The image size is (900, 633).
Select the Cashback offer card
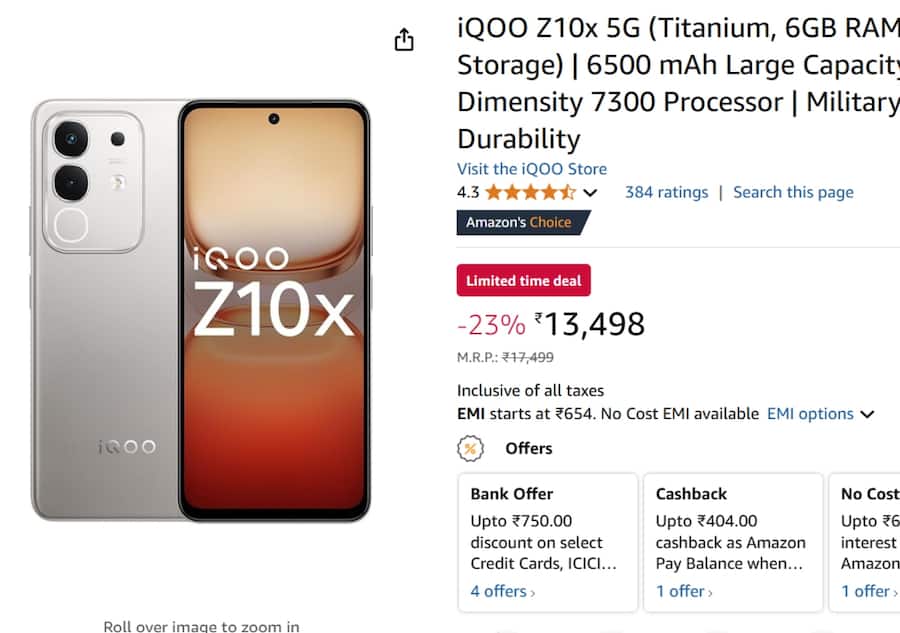[x=733, y=540]
